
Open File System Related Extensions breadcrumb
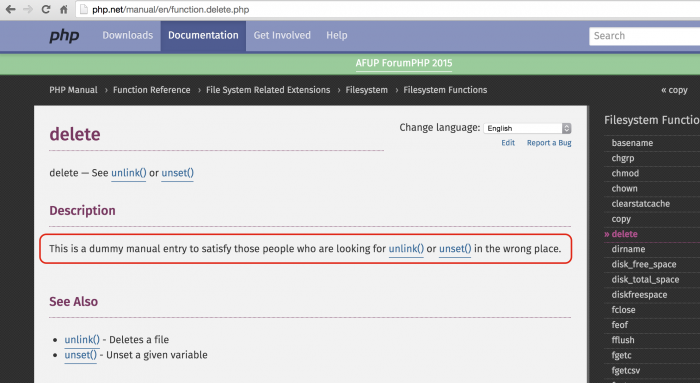(x=268, y=90)
